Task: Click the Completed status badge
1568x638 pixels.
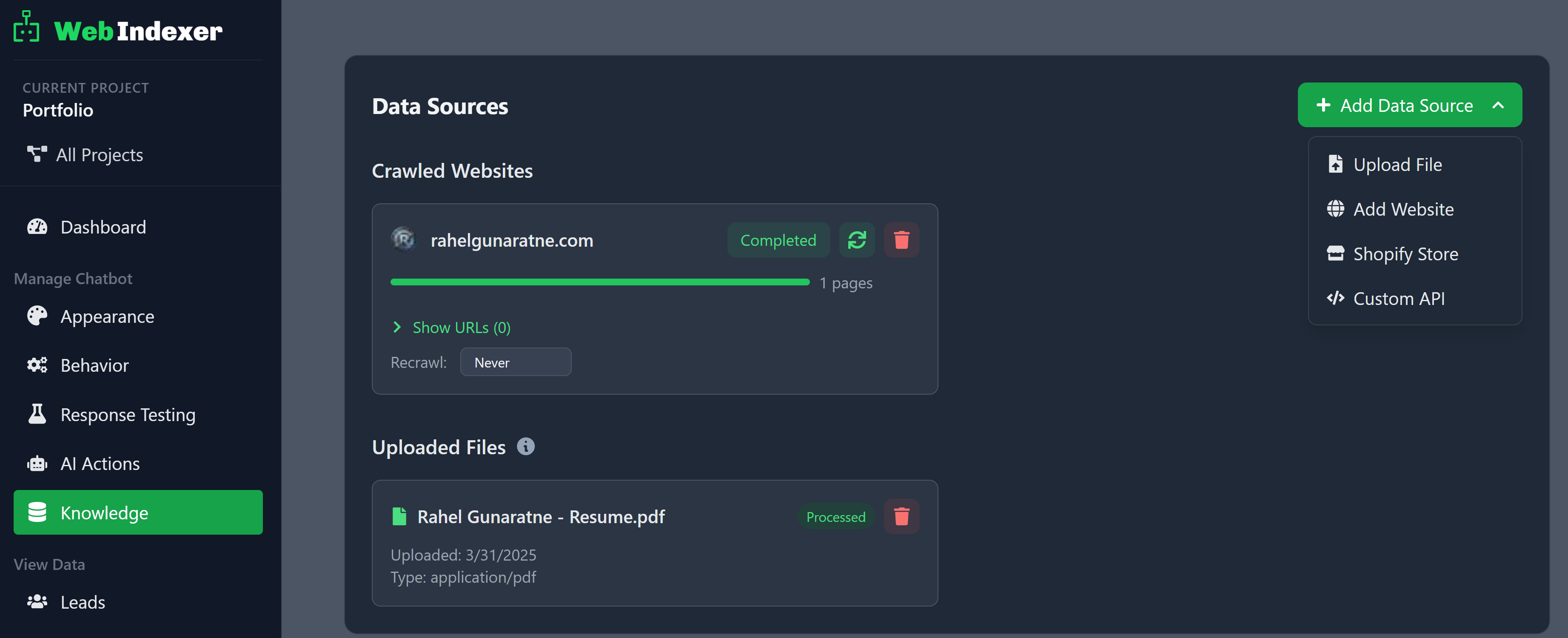Action: point(778,240)
